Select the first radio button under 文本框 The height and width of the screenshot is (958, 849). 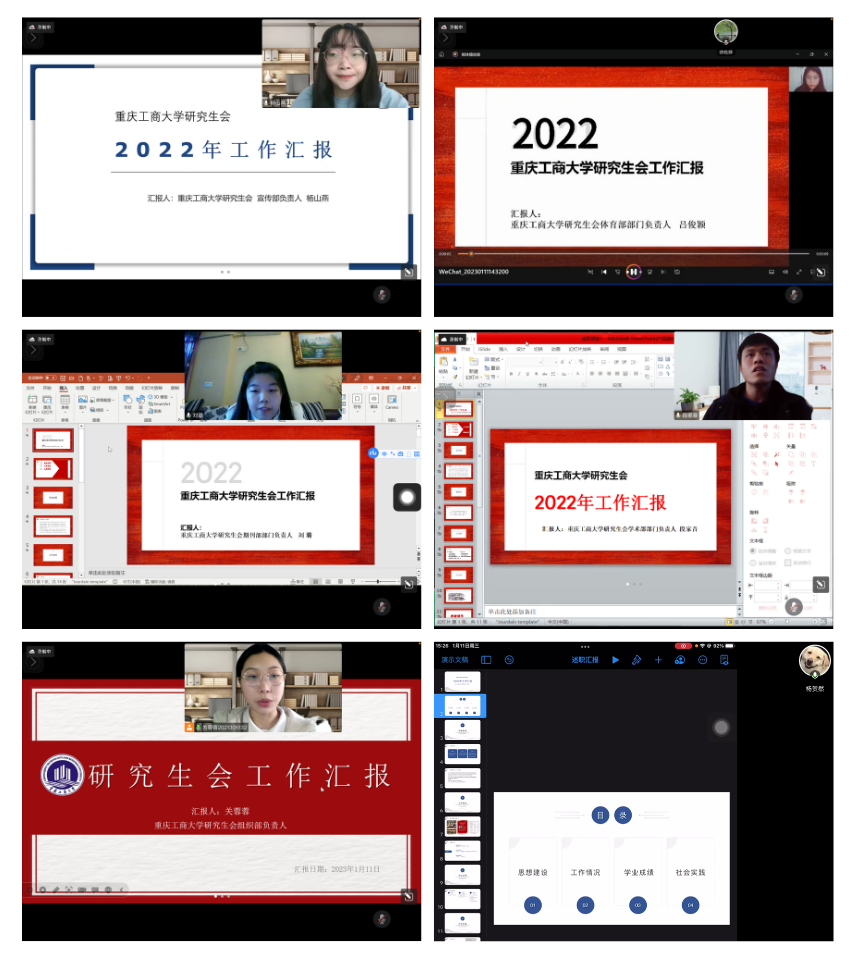tap(752, 550)
